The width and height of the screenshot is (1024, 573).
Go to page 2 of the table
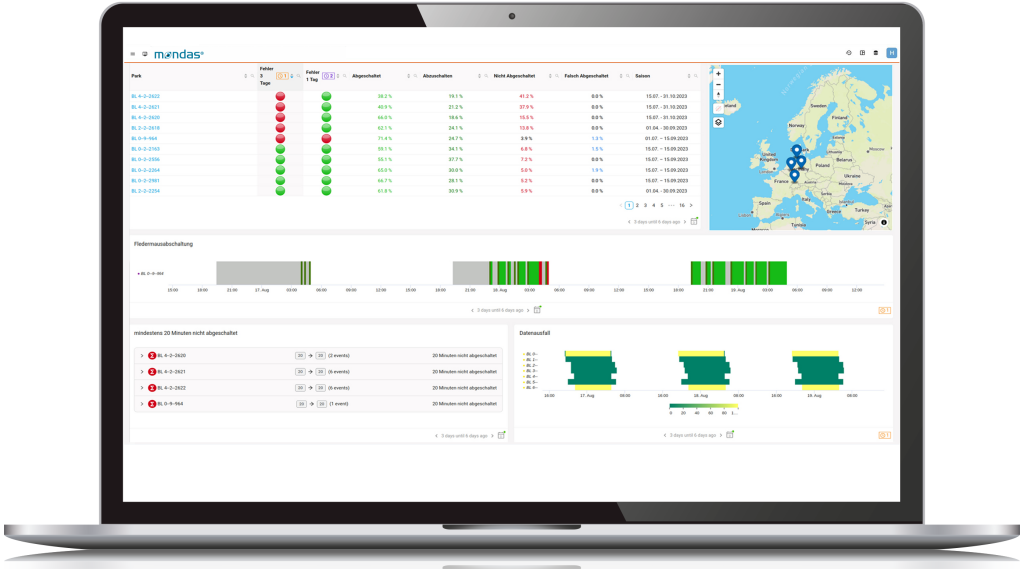click(637, 205)
